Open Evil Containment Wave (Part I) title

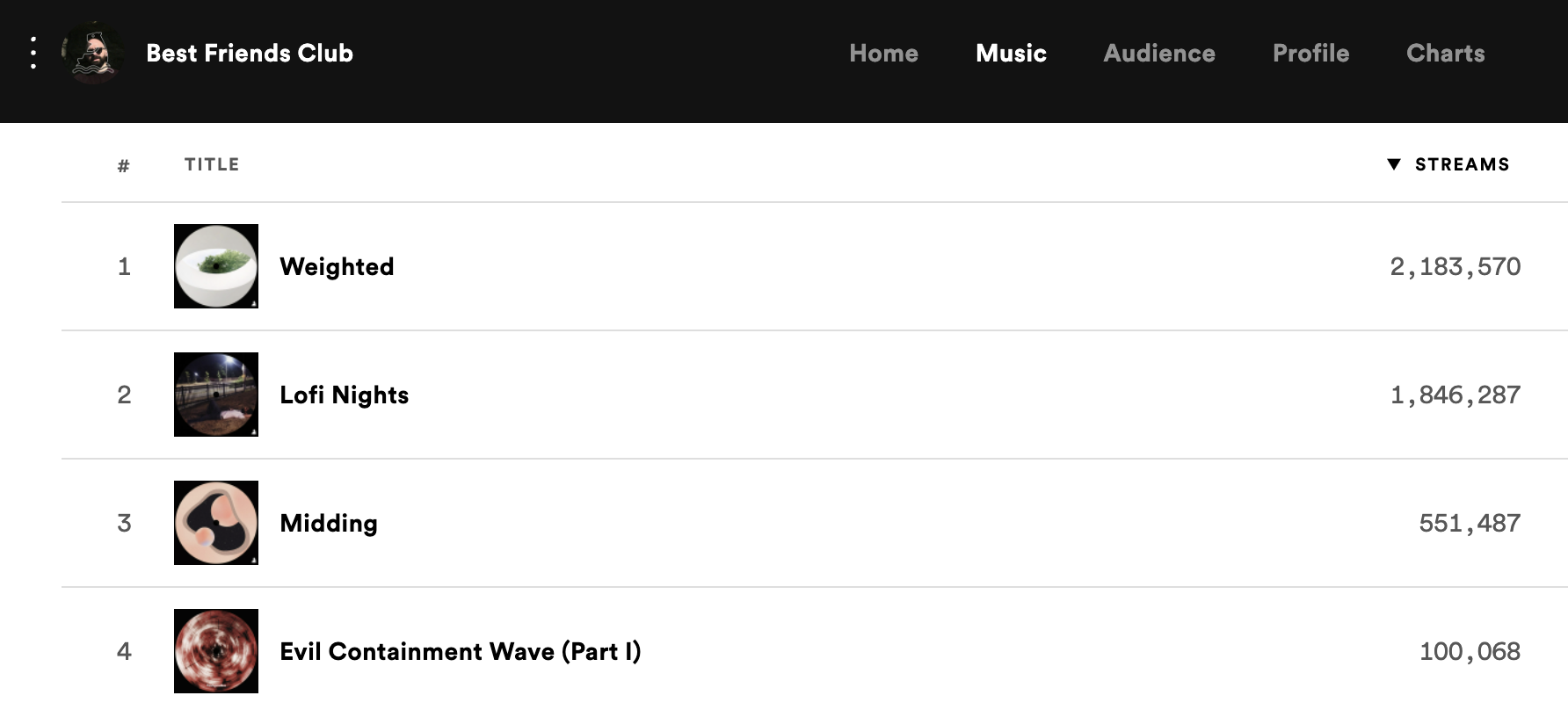tap(461, 651)
